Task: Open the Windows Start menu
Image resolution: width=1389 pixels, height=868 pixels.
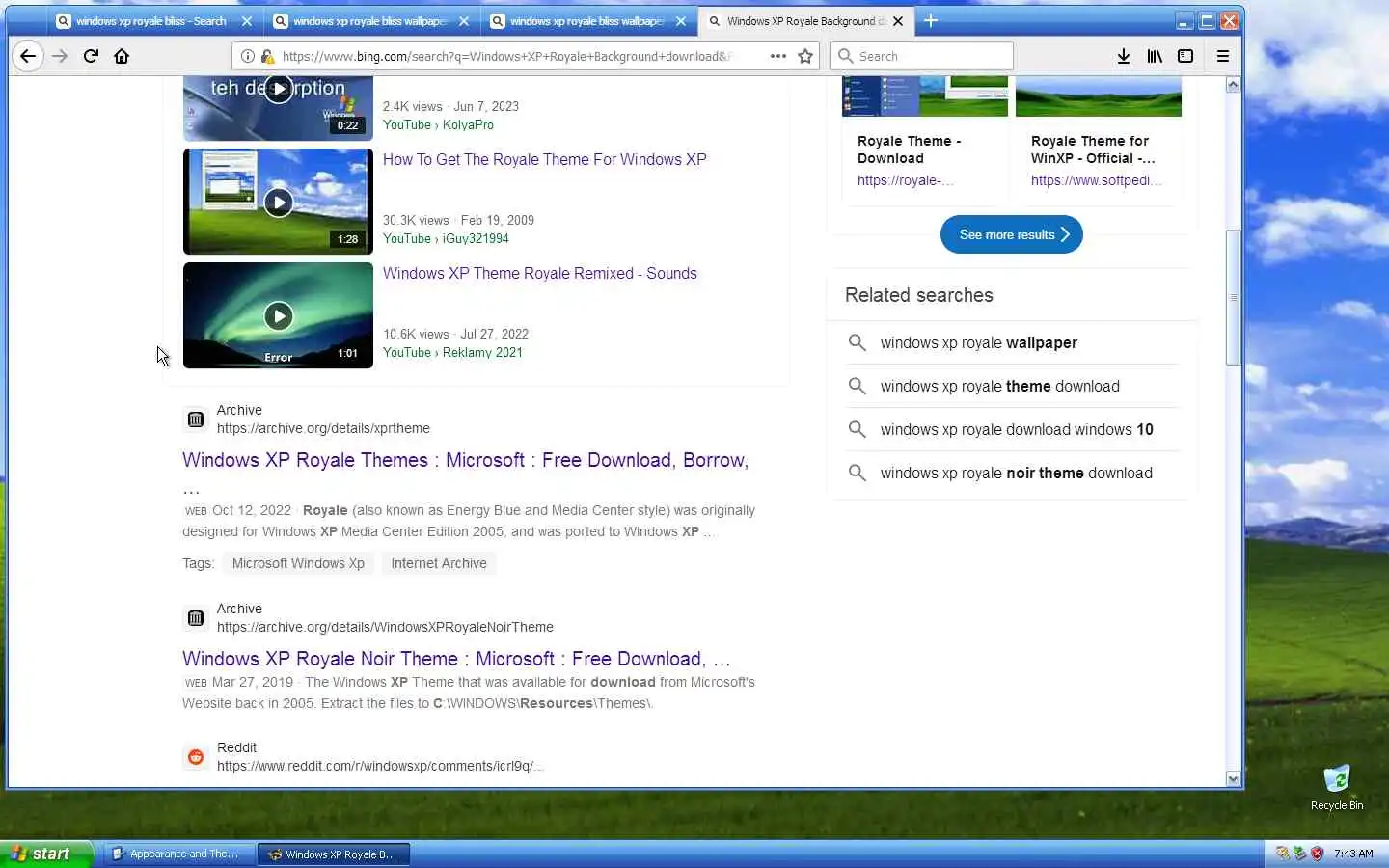Action: pos(46,854)
